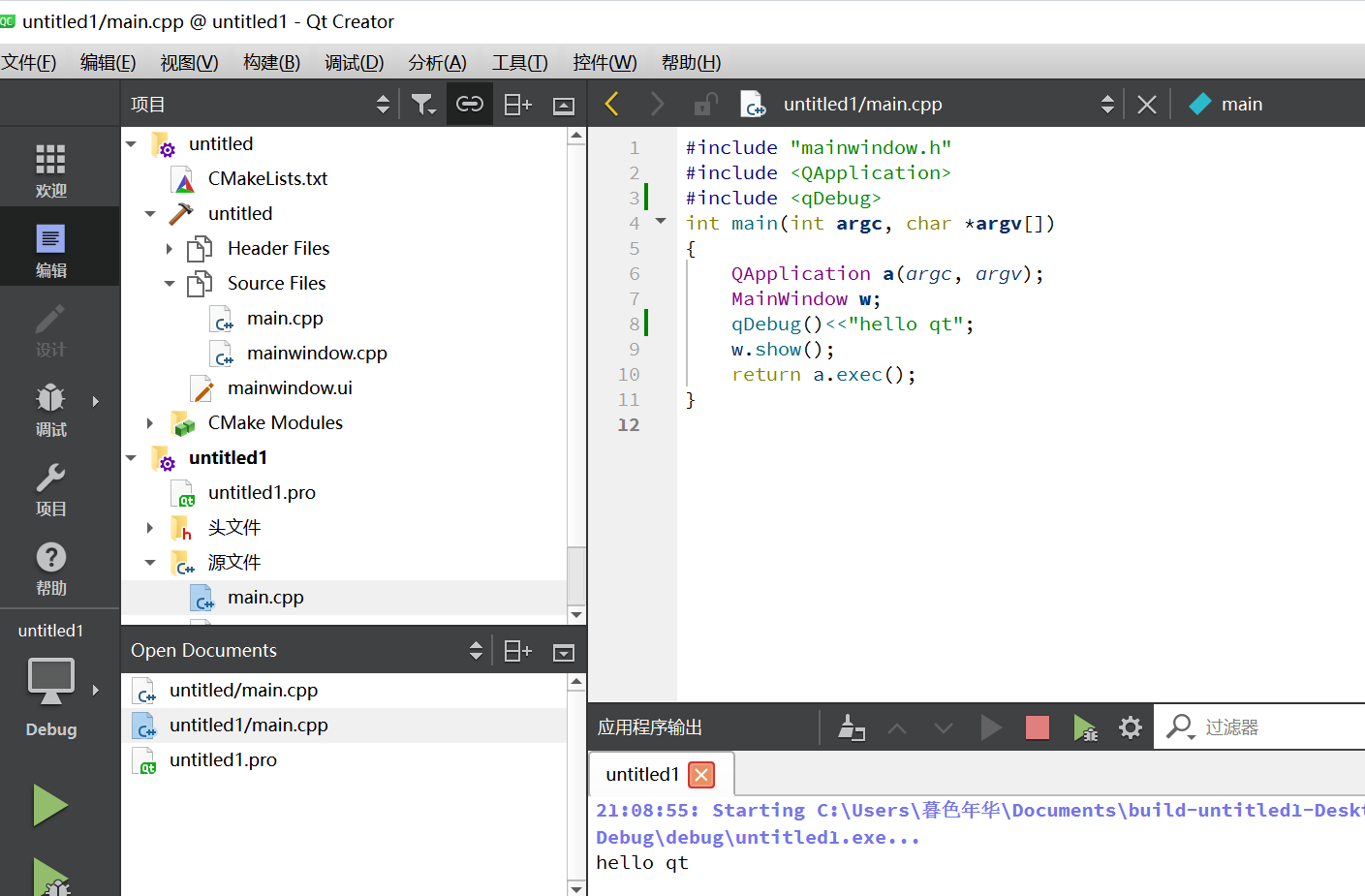Filter the project tree
The image size is (1365, 896).
click(423, 104)
